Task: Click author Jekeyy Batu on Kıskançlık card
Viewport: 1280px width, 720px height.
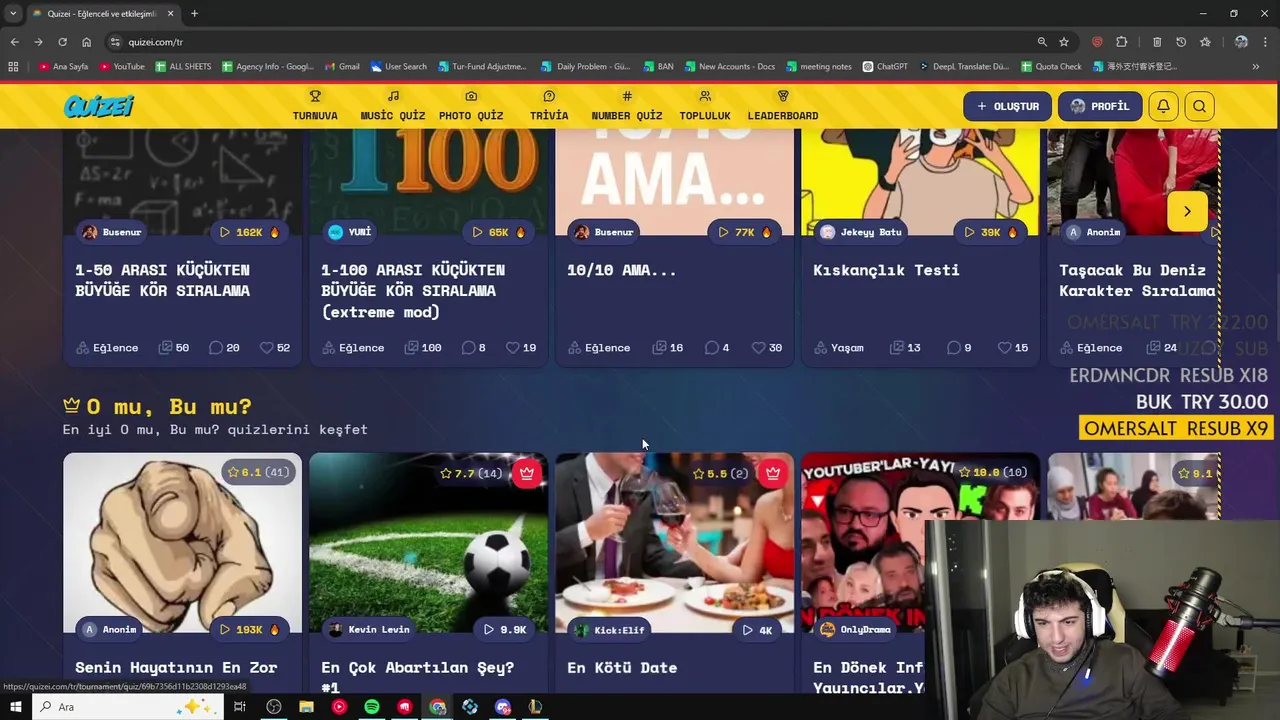Action: point(860,232)
